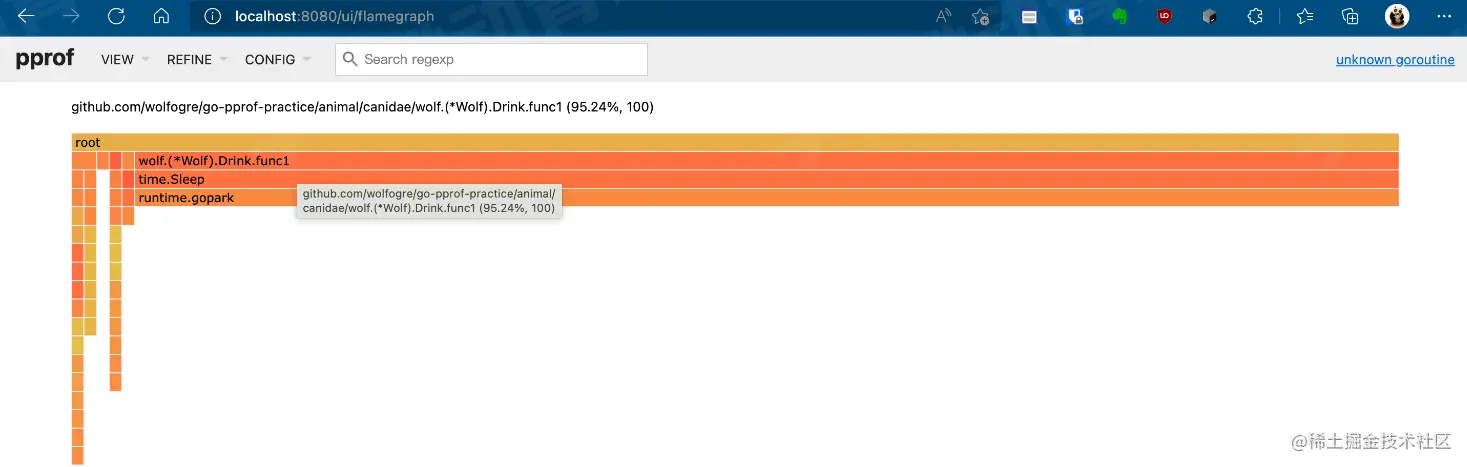This screenshot has height=467, width=1467.
Task: Click the browser back arrow
Action: [x=26, y=16]
